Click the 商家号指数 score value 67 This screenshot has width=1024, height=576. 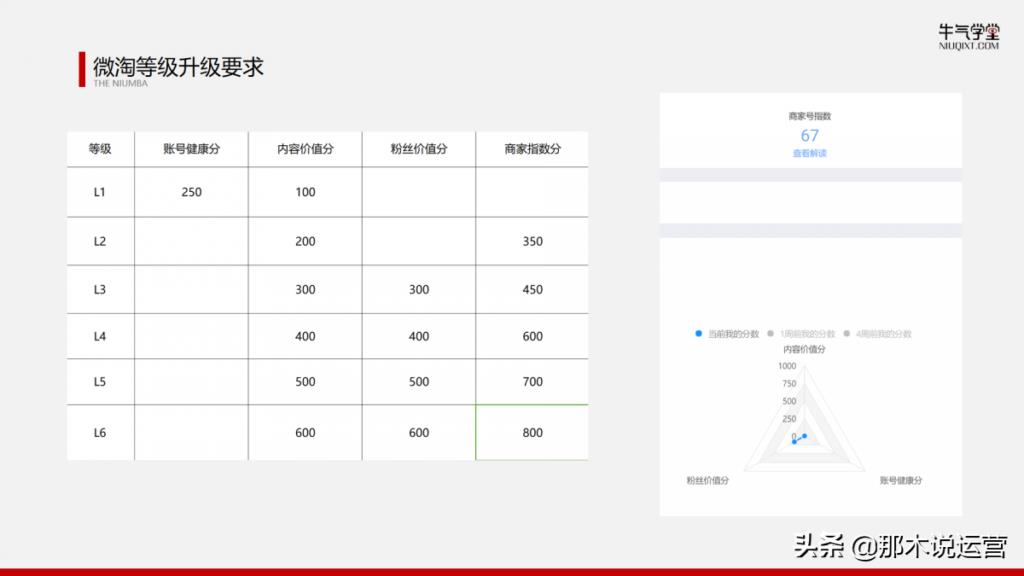click(x=809, y=135)
